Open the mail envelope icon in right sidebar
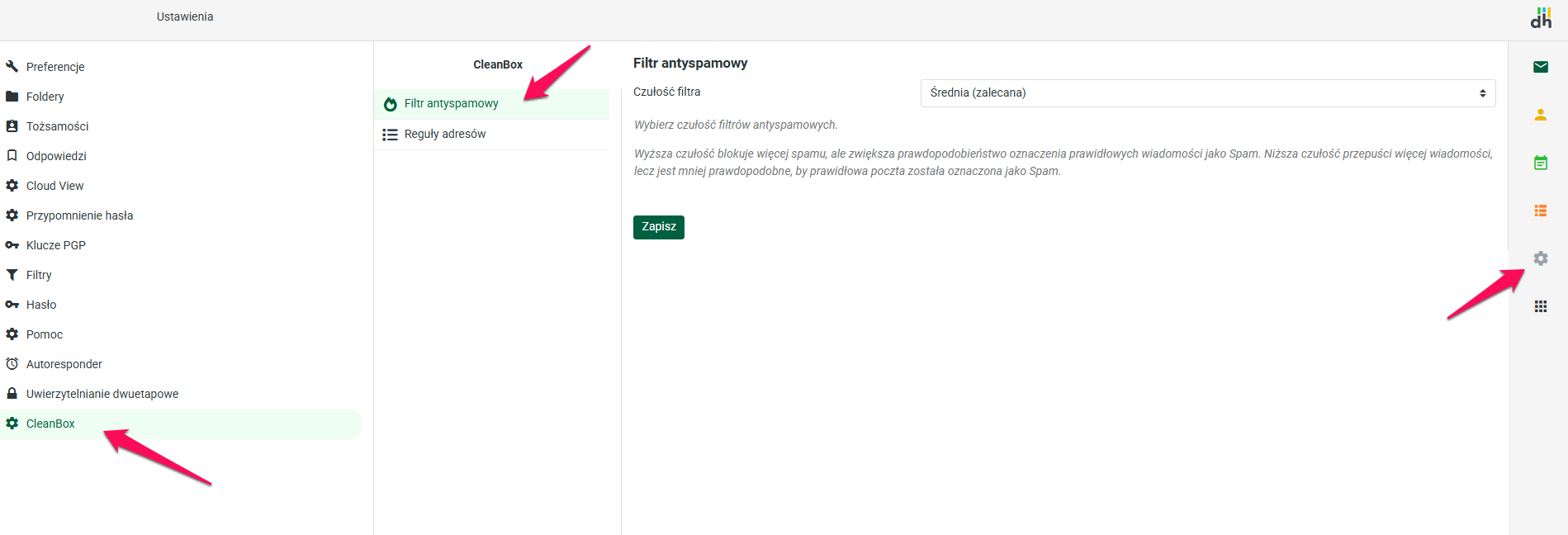1568x535 pixels. pyautogui.click(x=1540, y=67)
